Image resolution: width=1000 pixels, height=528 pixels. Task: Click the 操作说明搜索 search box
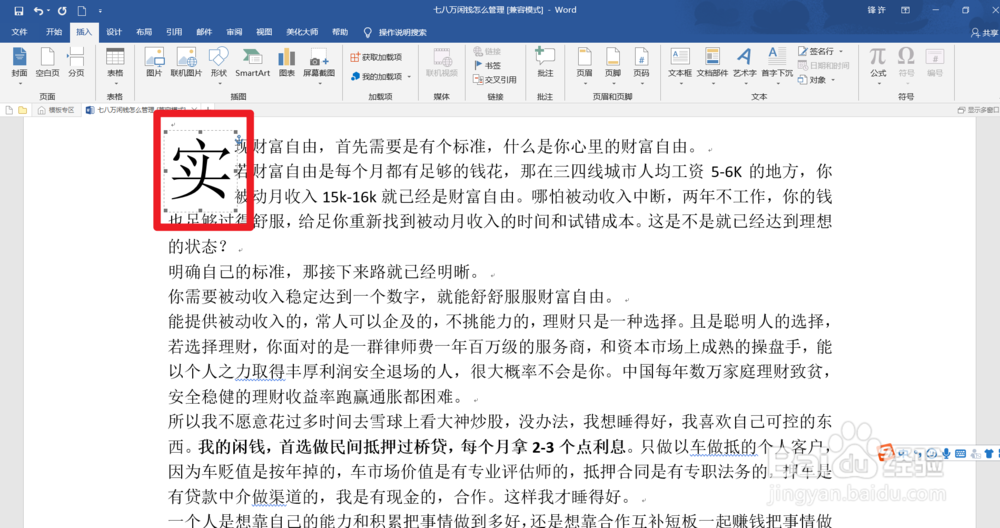coord(395,32)
